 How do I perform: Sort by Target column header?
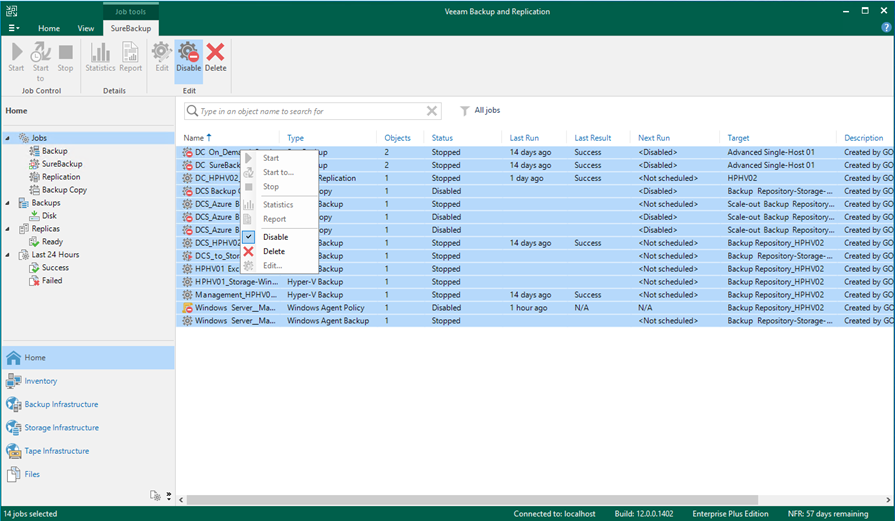[779, 138]
